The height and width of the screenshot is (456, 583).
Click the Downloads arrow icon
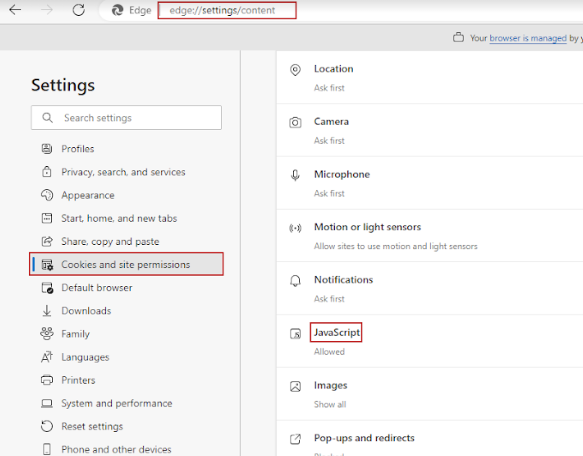click(x=47, y=311)
